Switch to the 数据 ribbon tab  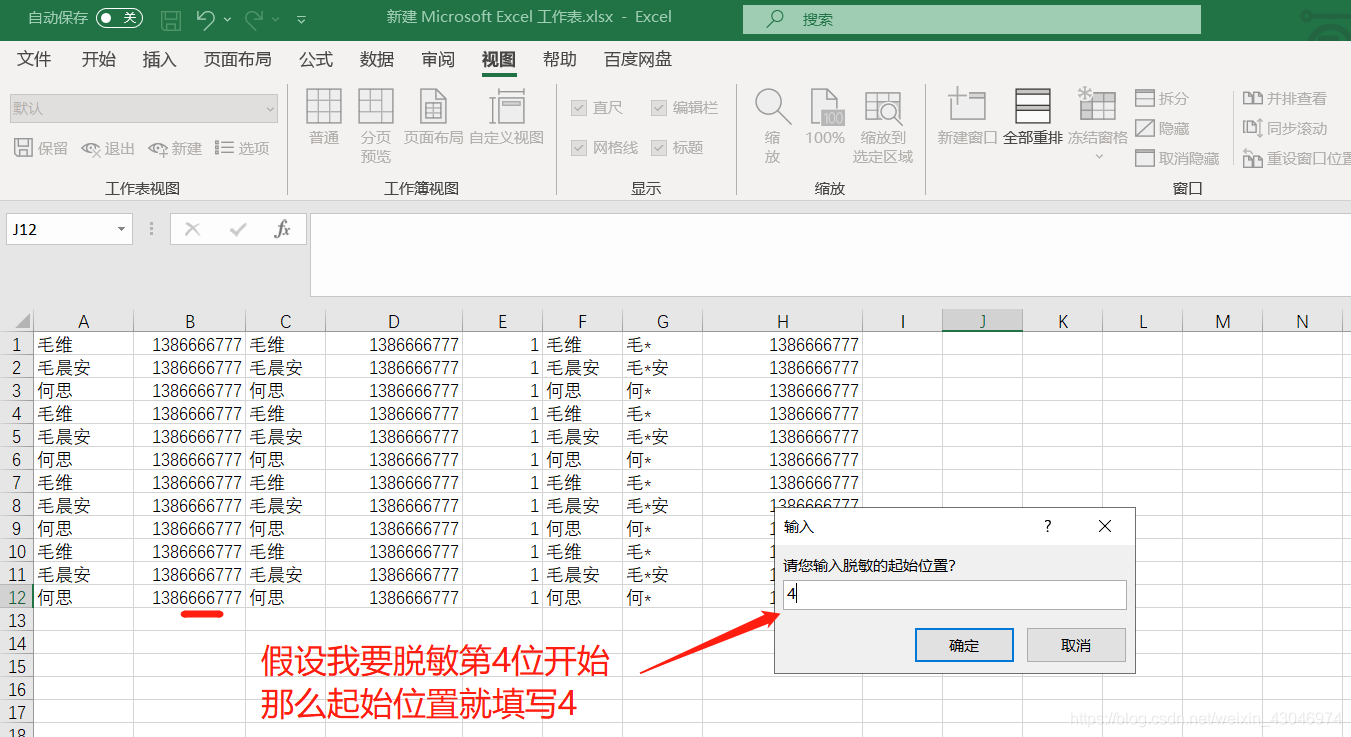click(376, 60)
